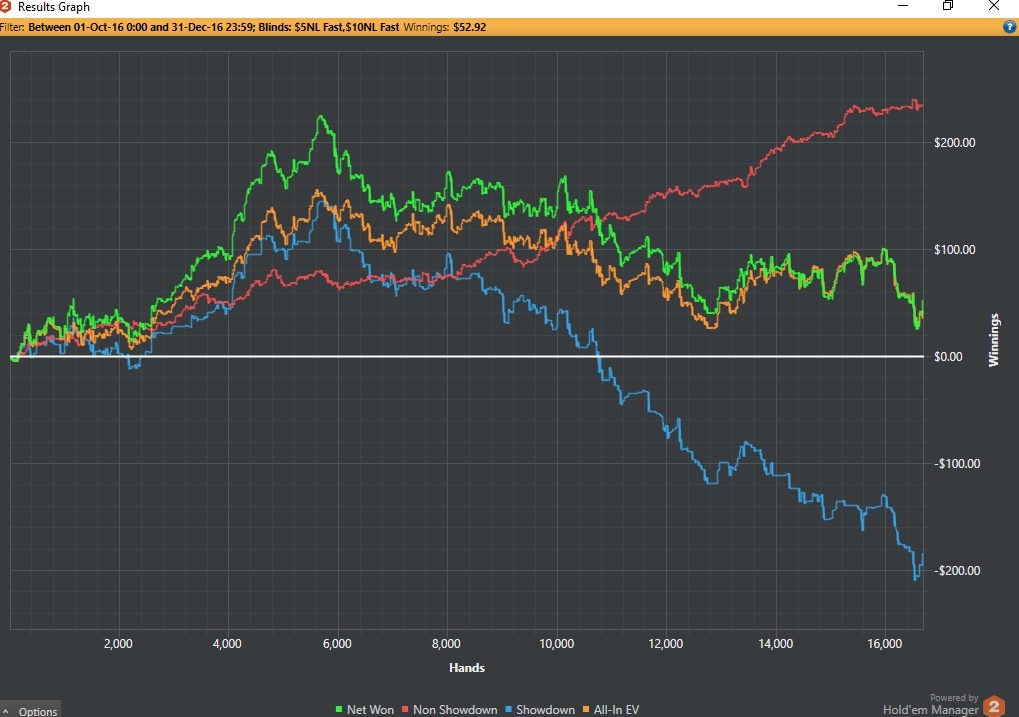Click the $200.00 axis label
The width and height of the screenshot is (1019, 717).
954,143
